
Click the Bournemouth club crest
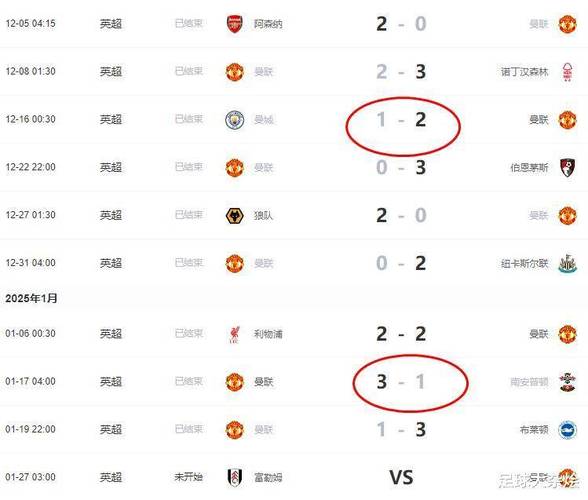click(567, 167)
